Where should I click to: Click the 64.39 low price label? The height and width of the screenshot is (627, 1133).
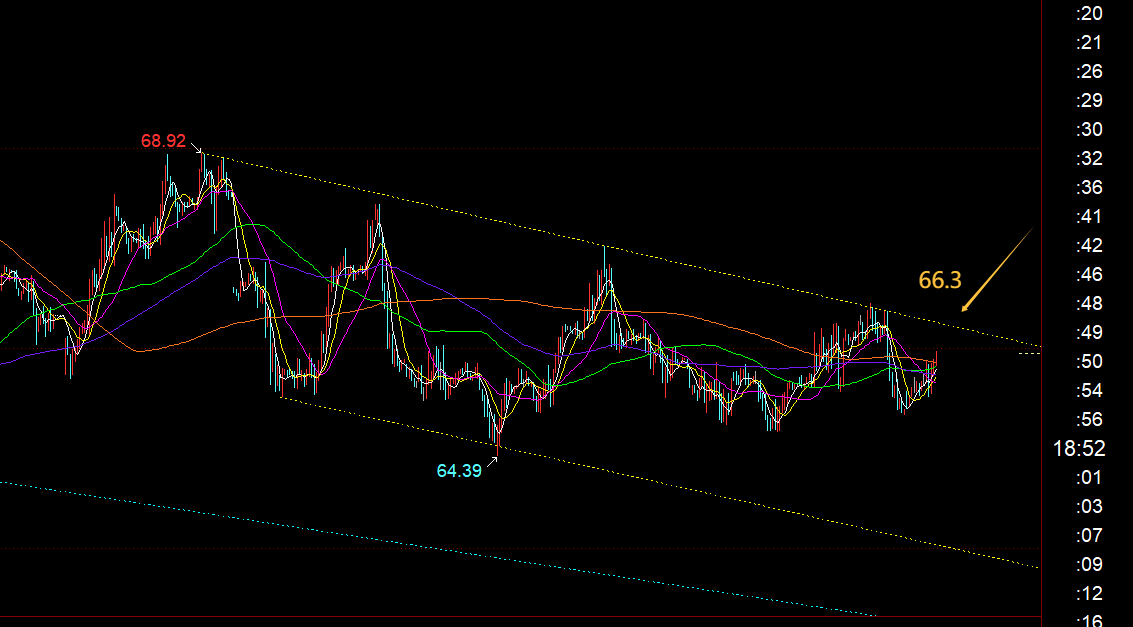pyautogui.click(x=459, y=471)
